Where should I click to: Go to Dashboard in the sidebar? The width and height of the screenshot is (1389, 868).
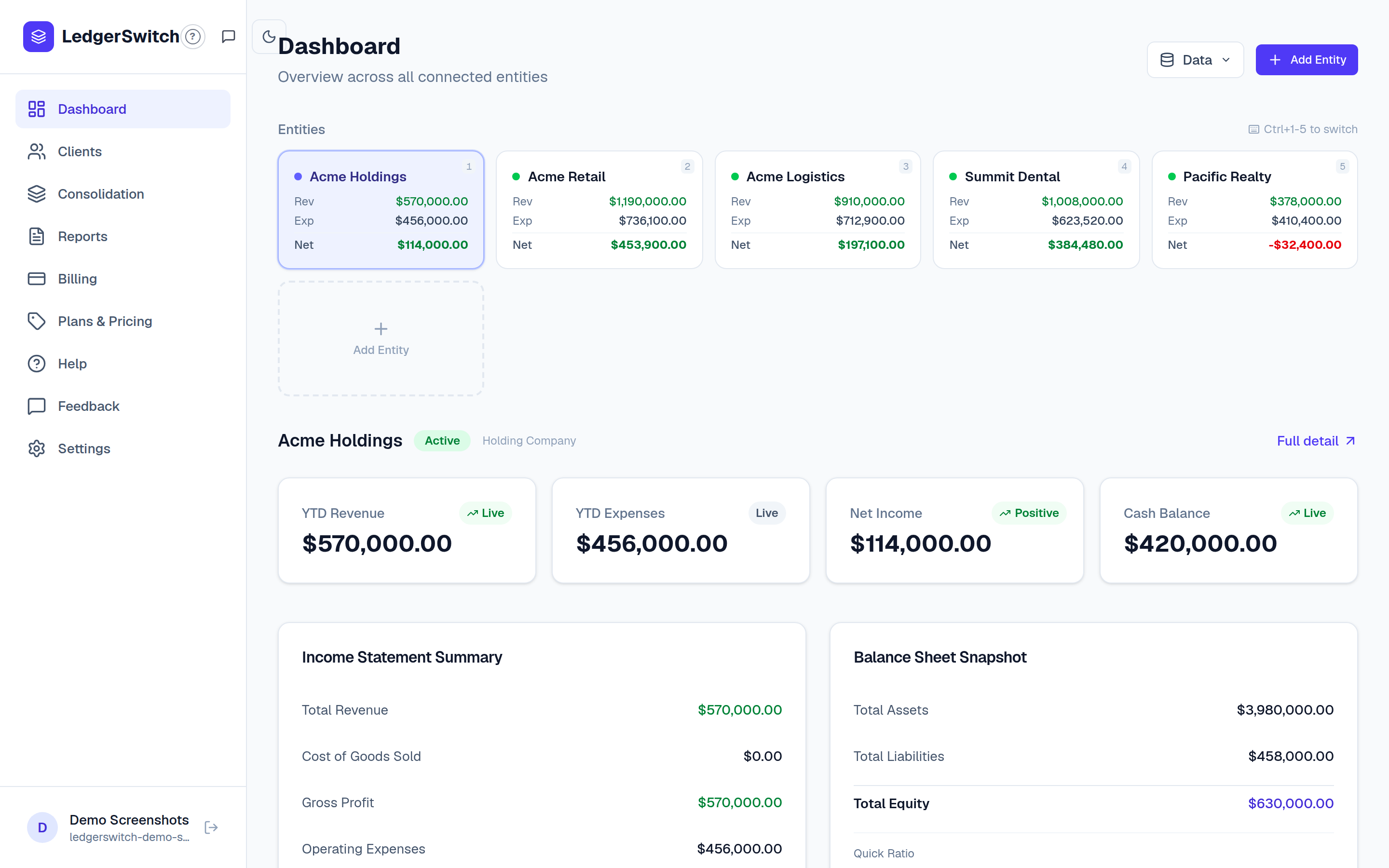(x=123, y=109)
